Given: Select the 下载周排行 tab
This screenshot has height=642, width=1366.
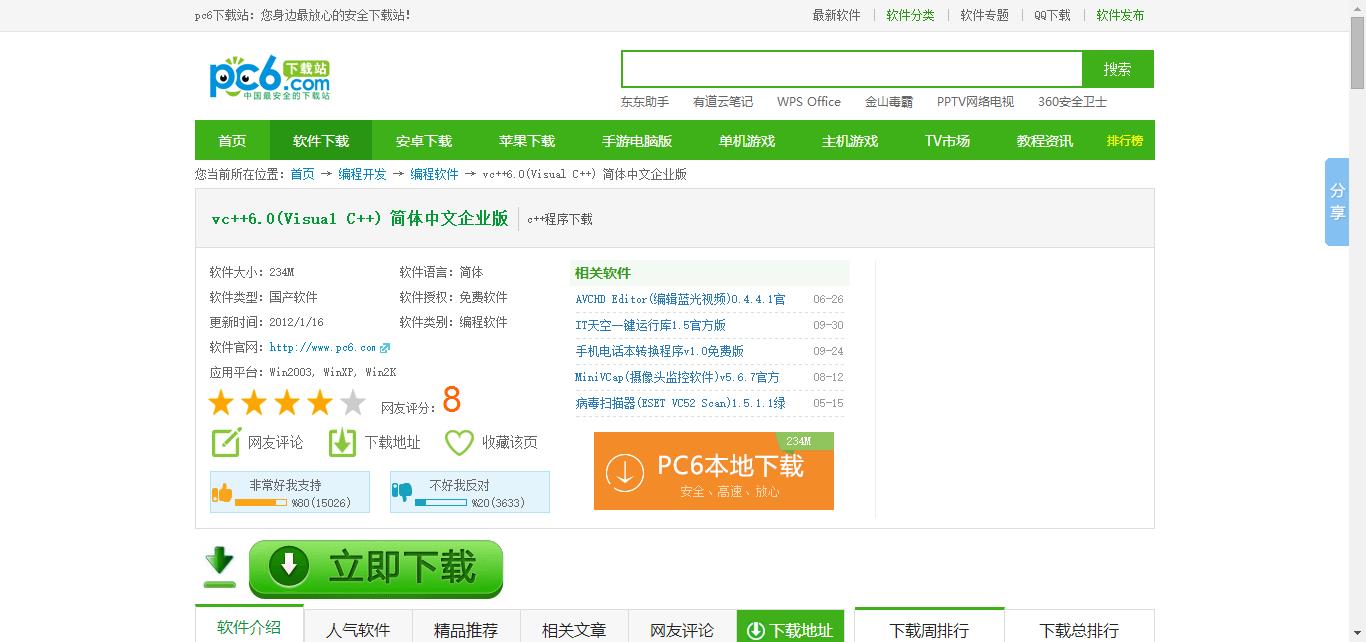Looking at the screenshot, I should point(929,627).
